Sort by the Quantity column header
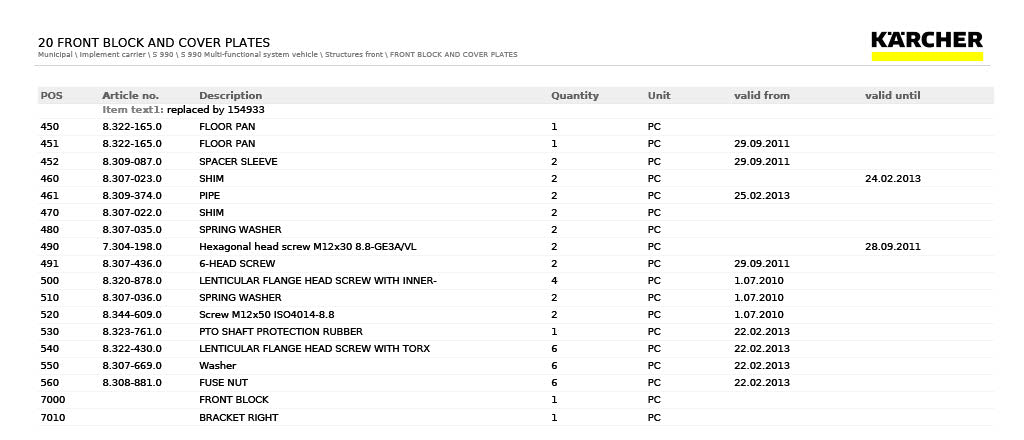Screen dimensions: 1024x440 (574, 96)
